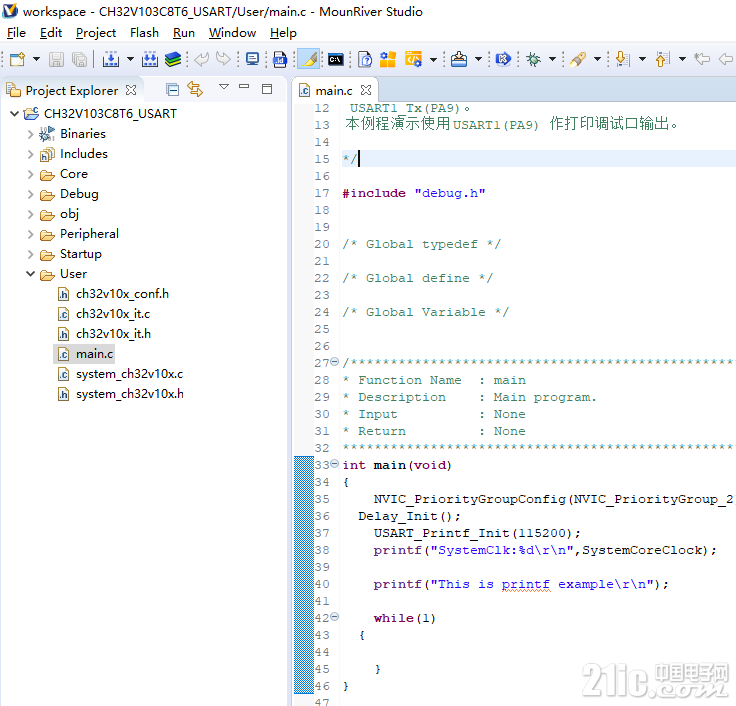Open dropdown beside flashlight icon

(x=597, y=59)
